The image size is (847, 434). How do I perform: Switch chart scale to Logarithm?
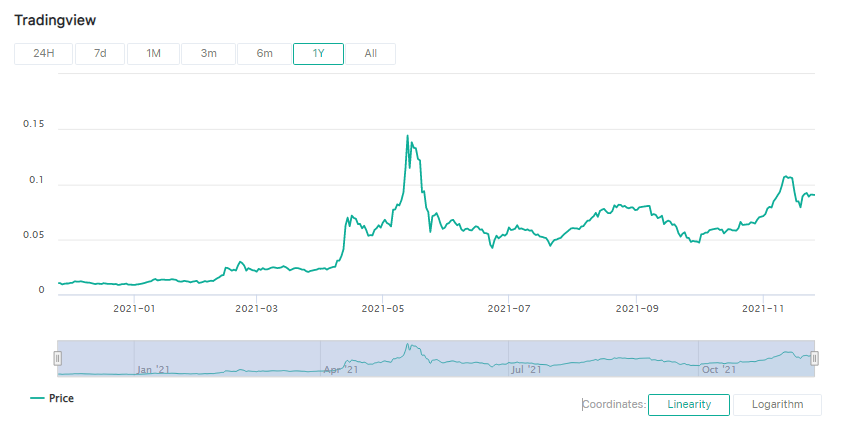coord(777,404)
